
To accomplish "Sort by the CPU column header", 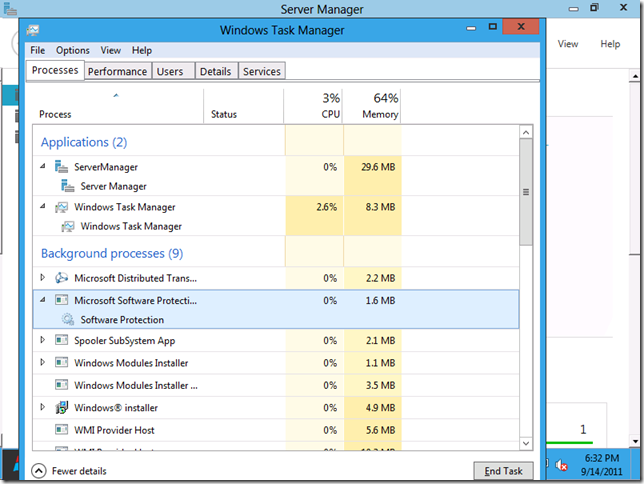I will [313, 106].
